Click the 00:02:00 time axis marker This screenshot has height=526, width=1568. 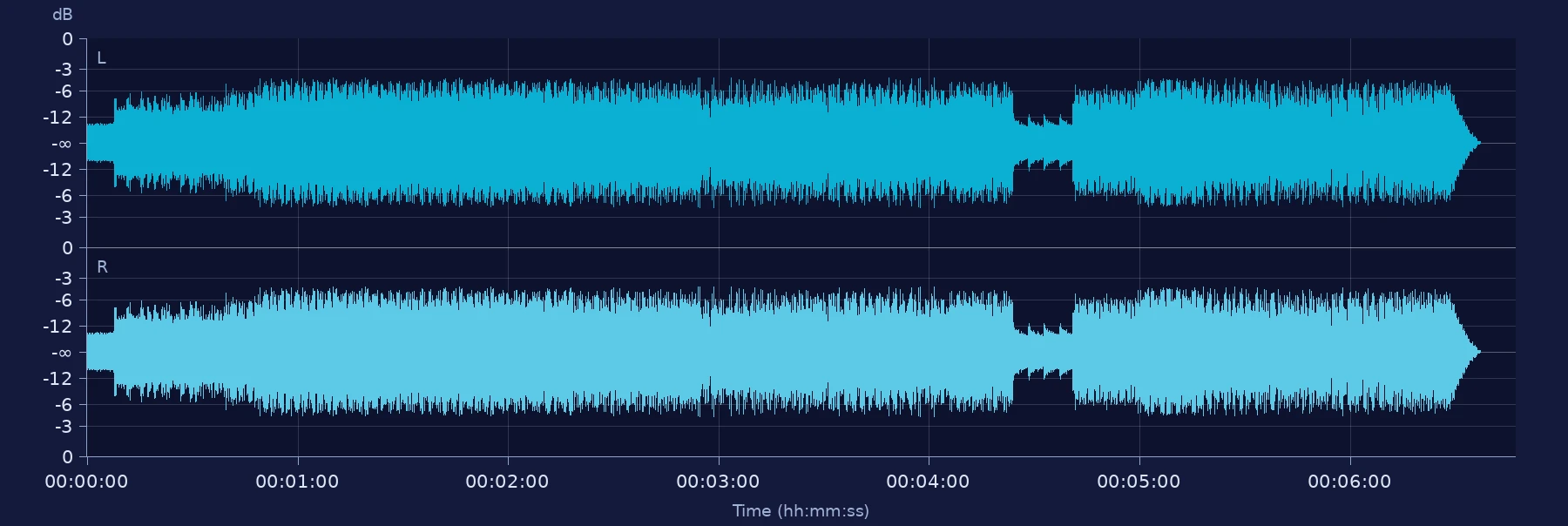[507, 482]
